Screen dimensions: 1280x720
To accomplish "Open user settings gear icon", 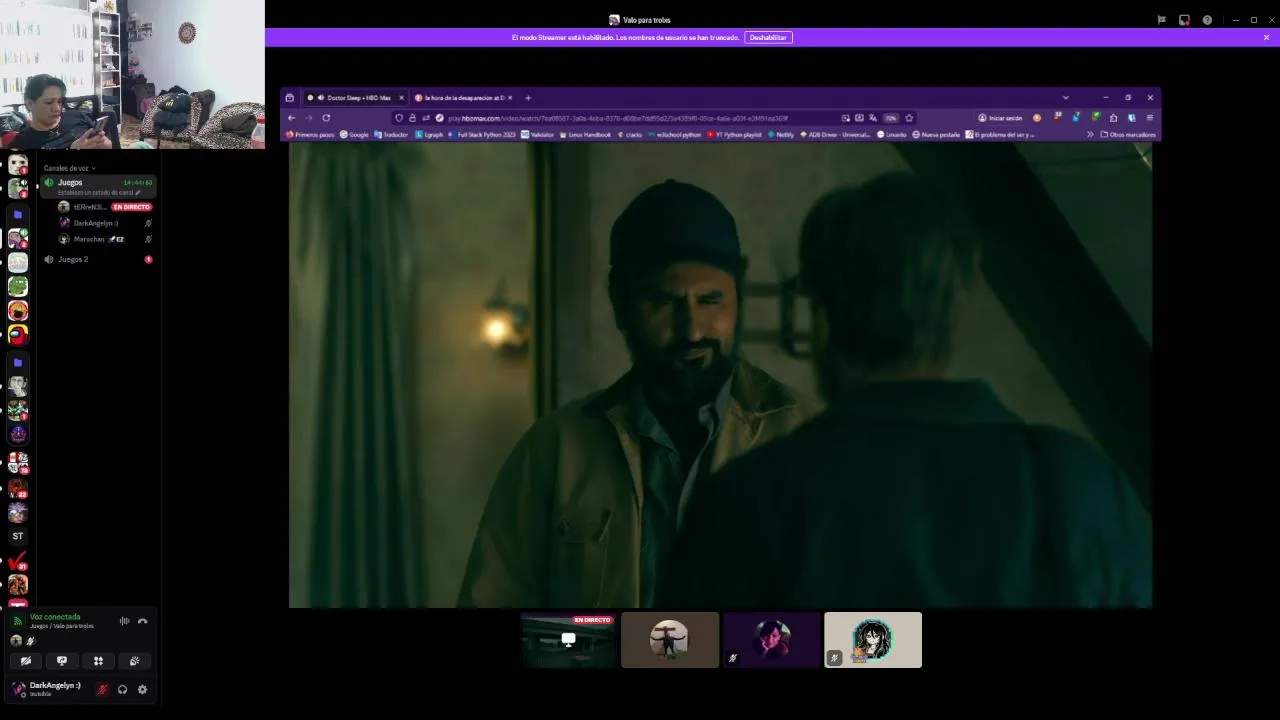I will (x=142, y=689).
